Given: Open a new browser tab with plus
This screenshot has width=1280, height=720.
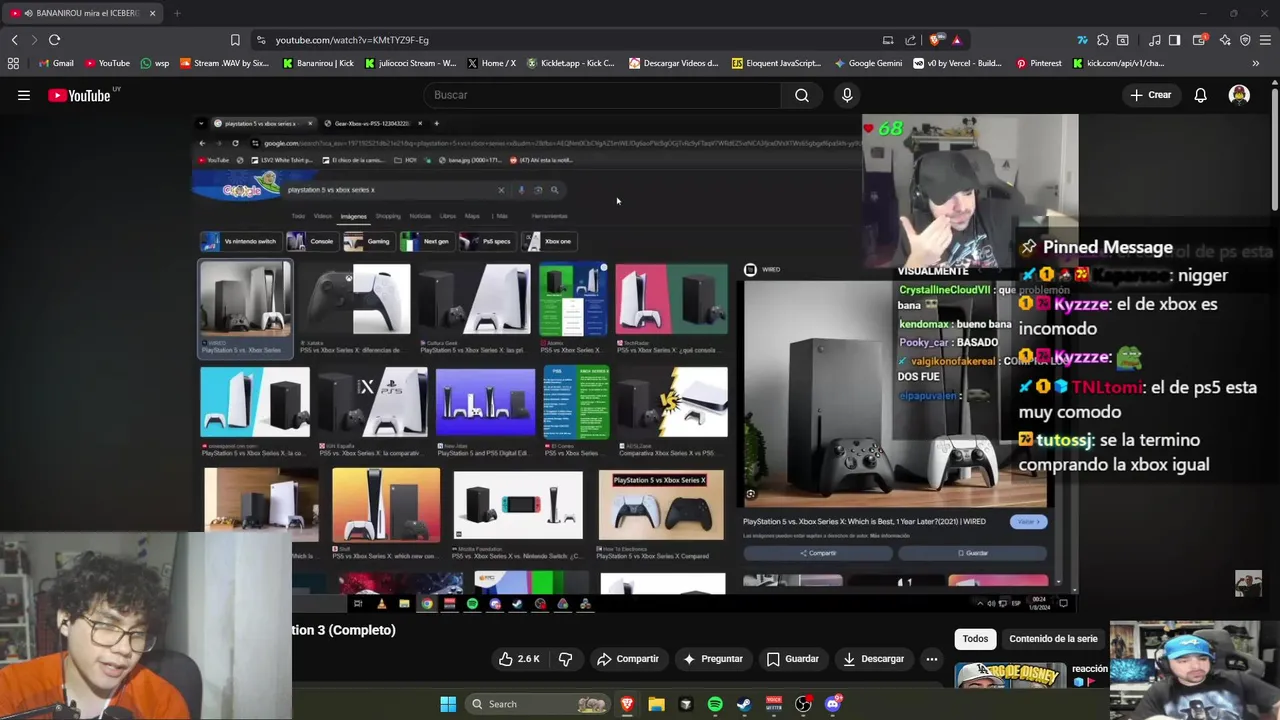Looking at the screenshot, I should pyautogui.click(x=177, y=13).
